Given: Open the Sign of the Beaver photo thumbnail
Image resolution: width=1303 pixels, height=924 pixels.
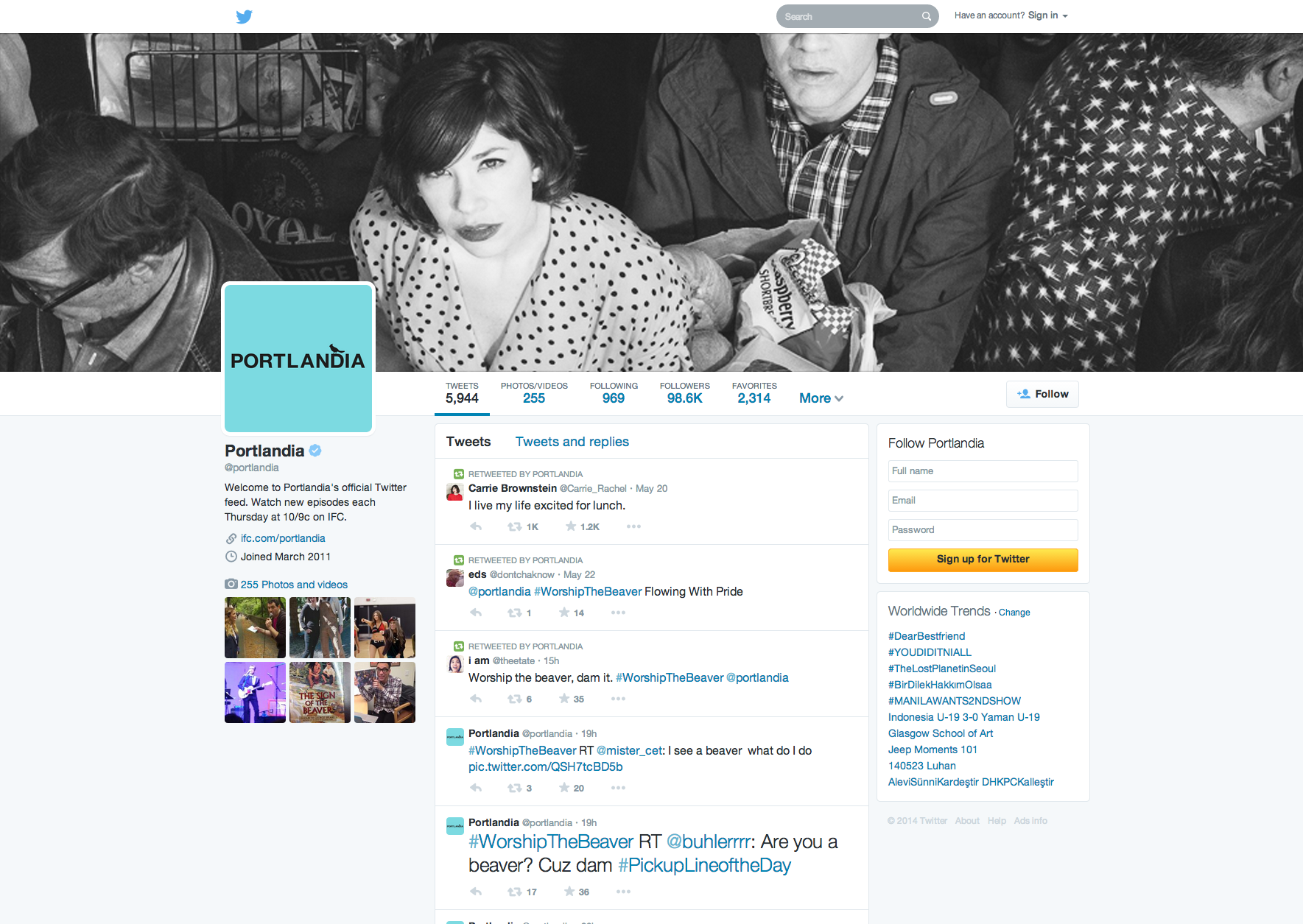Looking at the screenshot, I should coord(320,692).
